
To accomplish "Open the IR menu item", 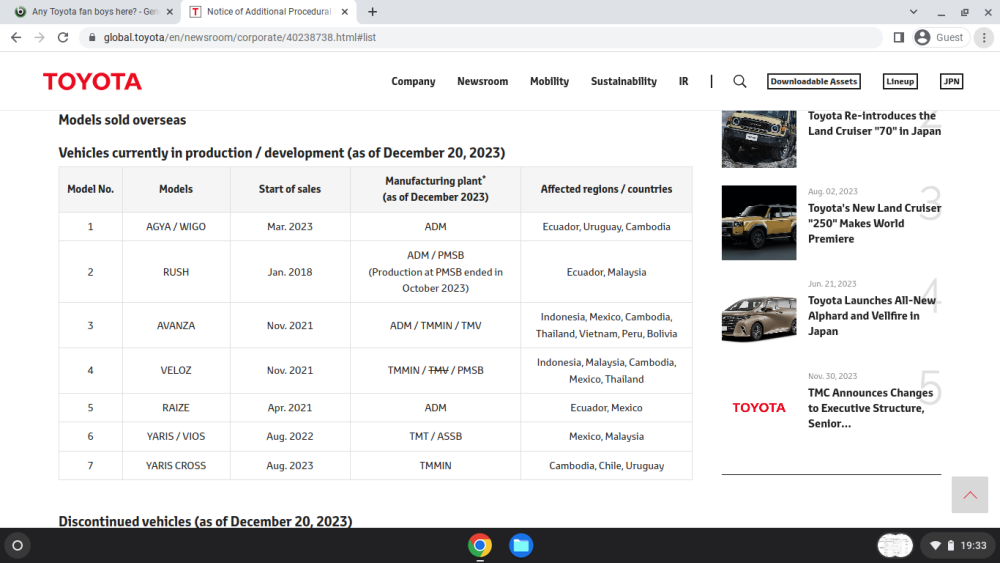I will tap(683, 82).
